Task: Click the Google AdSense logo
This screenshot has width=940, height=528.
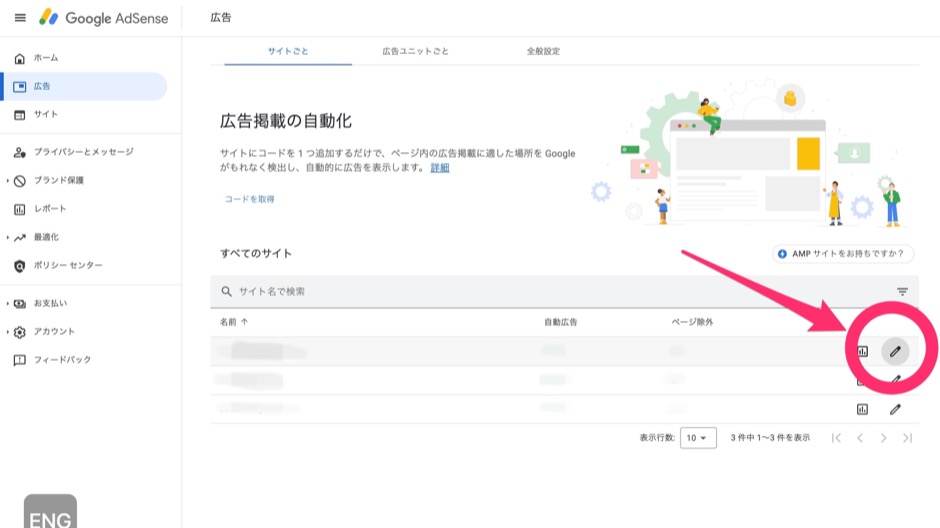Action: pyautogui.click(x=103, y=18)
